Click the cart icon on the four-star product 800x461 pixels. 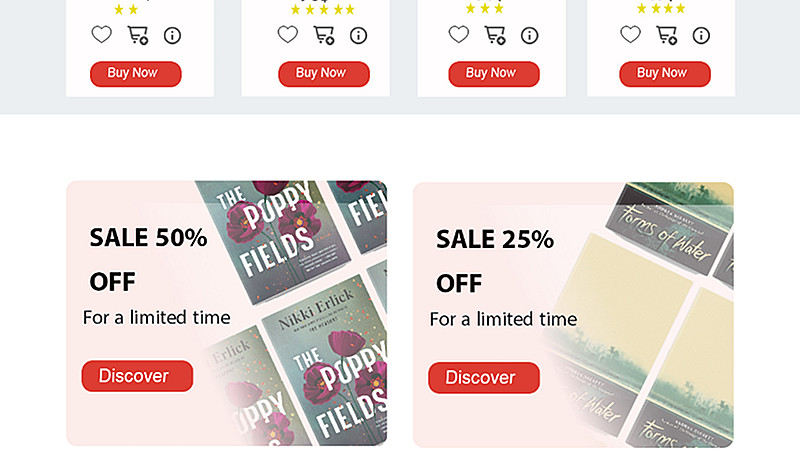(667, 36)
